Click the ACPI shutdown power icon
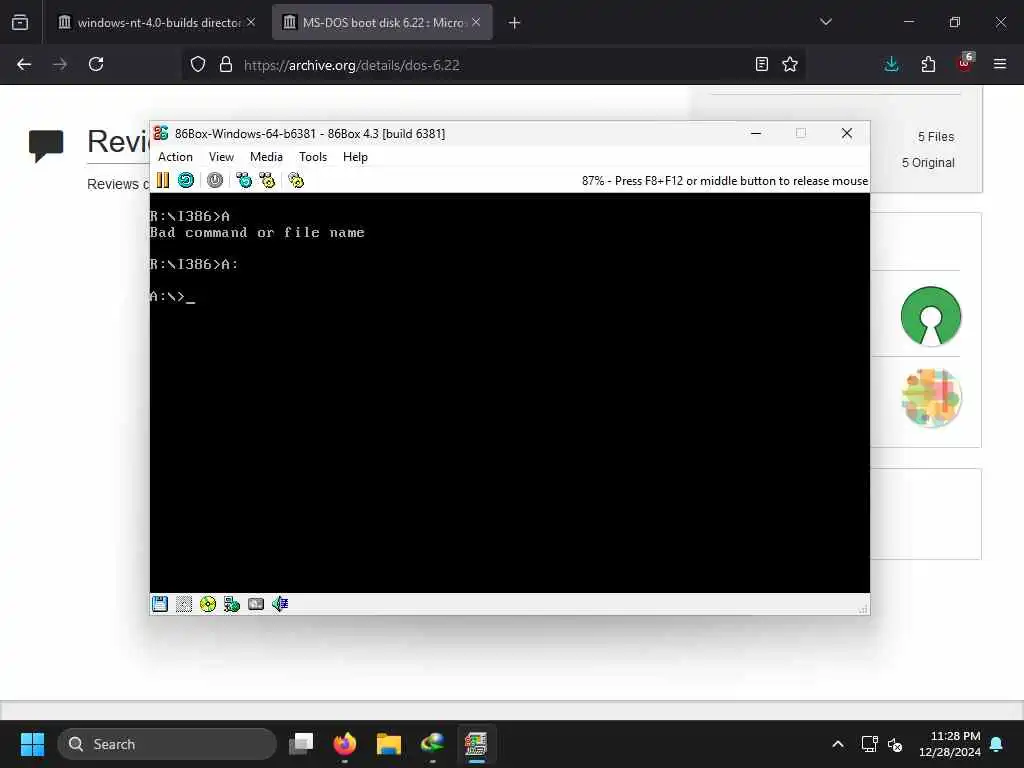 (215, 180)
